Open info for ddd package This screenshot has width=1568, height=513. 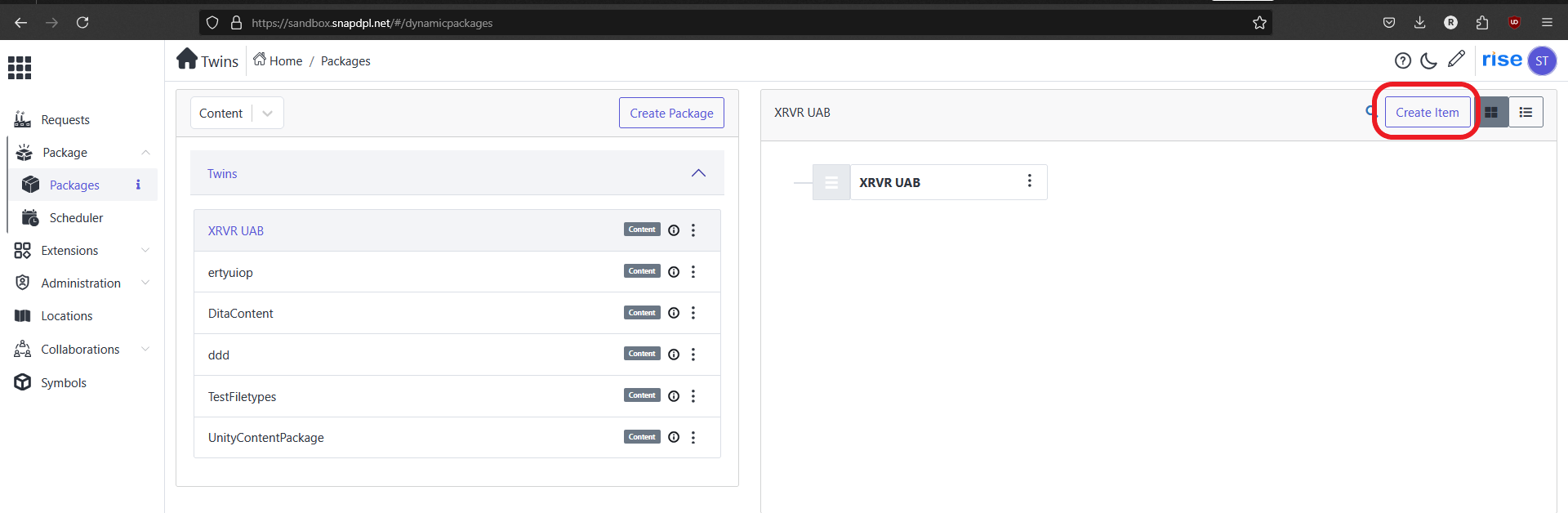[674, 355]
